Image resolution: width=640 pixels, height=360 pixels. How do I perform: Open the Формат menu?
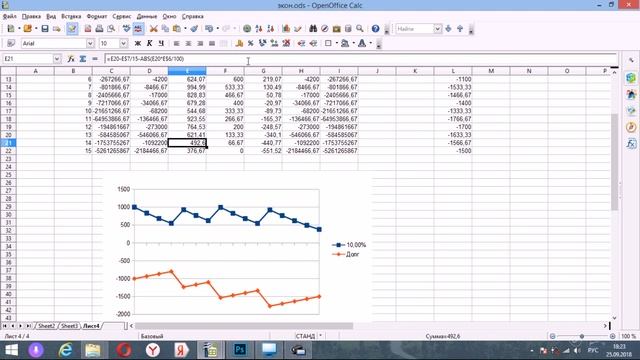pos(97,17)
